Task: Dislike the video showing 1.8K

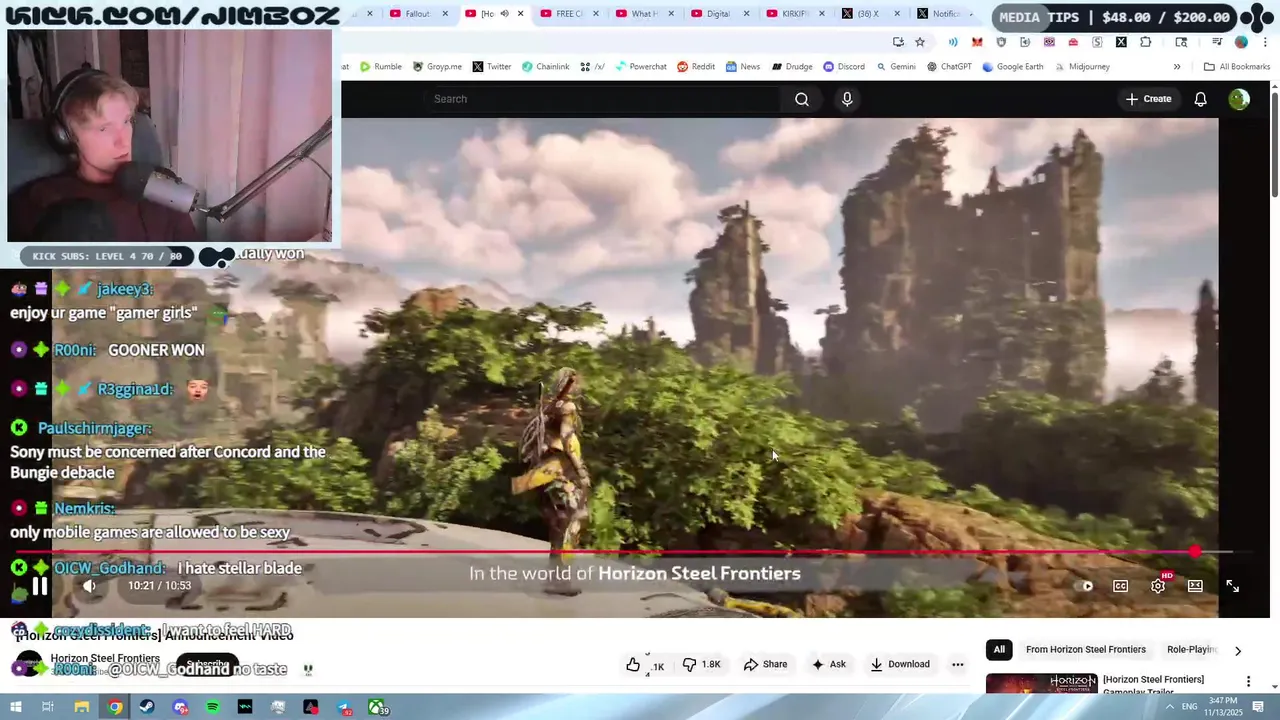Action: tap(701, 664)
